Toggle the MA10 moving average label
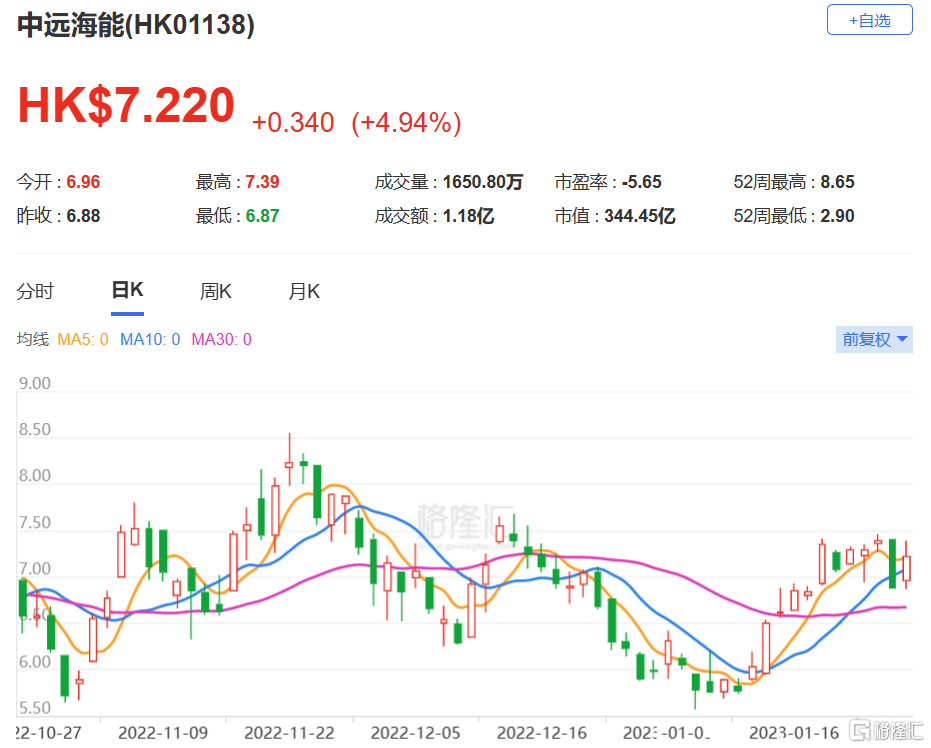 pyautogui.click(x=150, y=340)
